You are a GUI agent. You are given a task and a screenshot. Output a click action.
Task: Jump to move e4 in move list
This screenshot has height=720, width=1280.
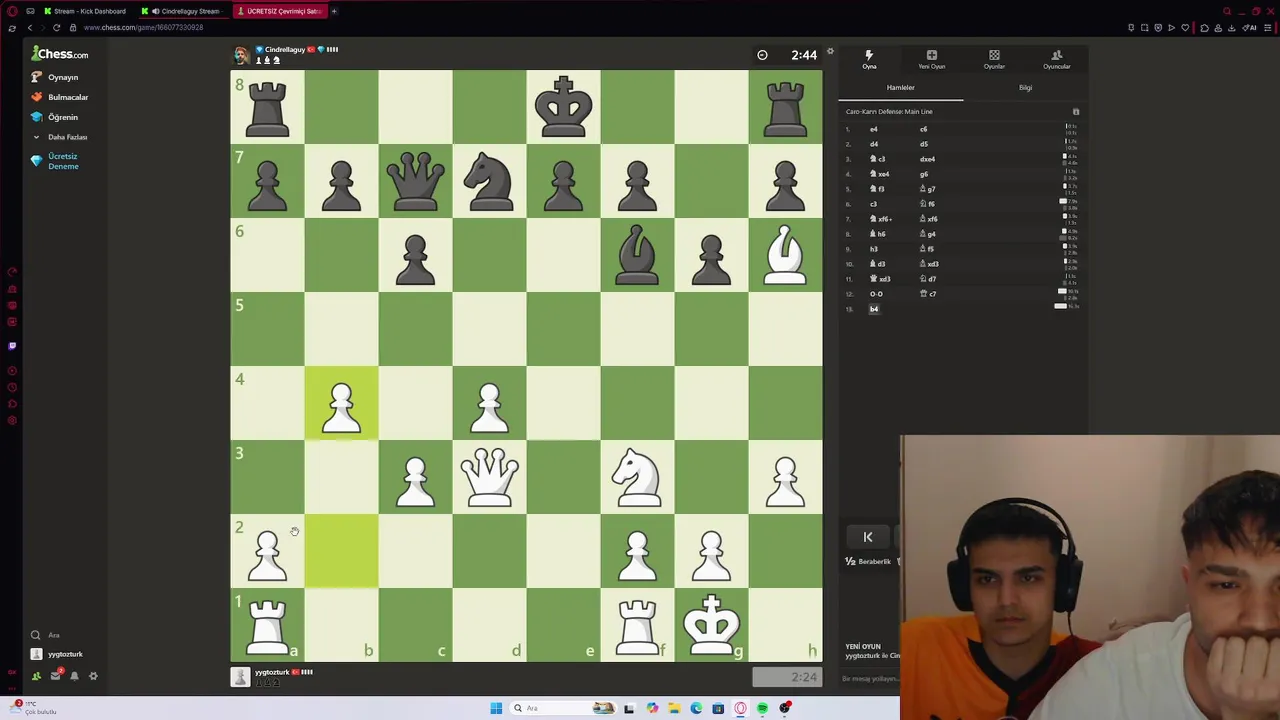click(873, 129)
